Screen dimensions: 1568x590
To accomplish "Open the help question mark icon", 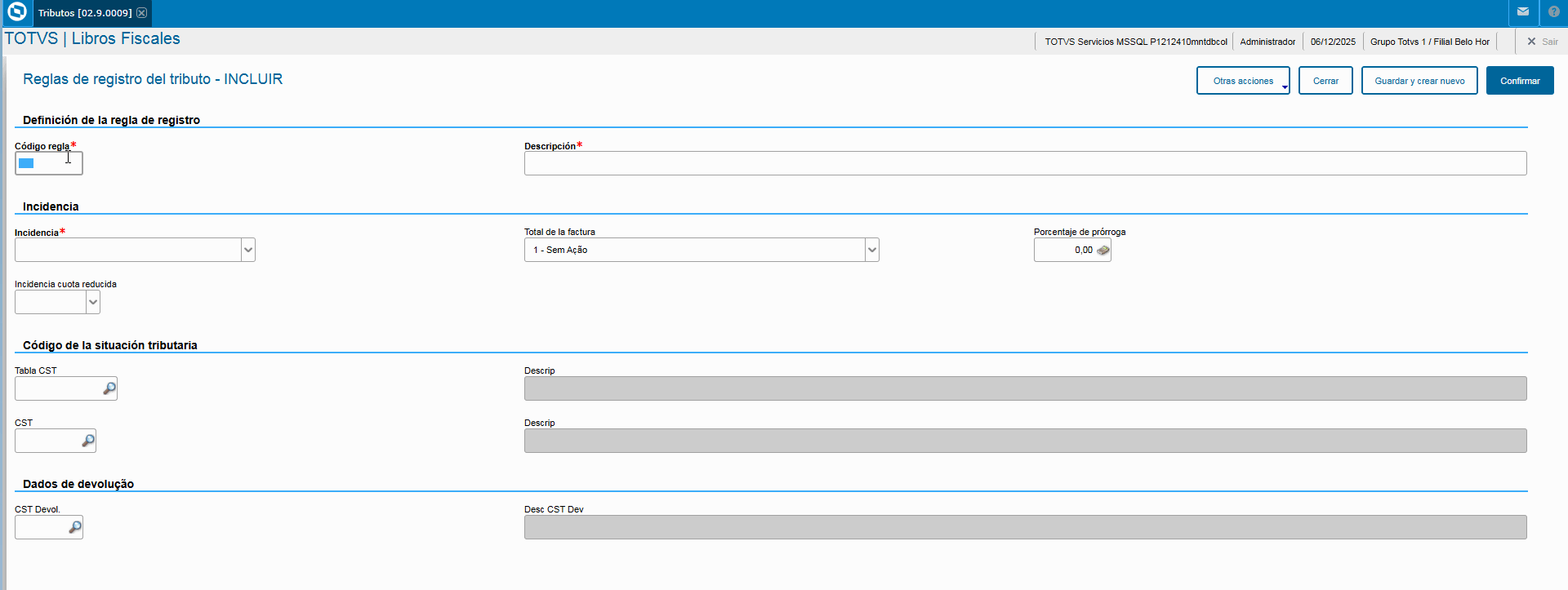I will [x=1554, y=12].
